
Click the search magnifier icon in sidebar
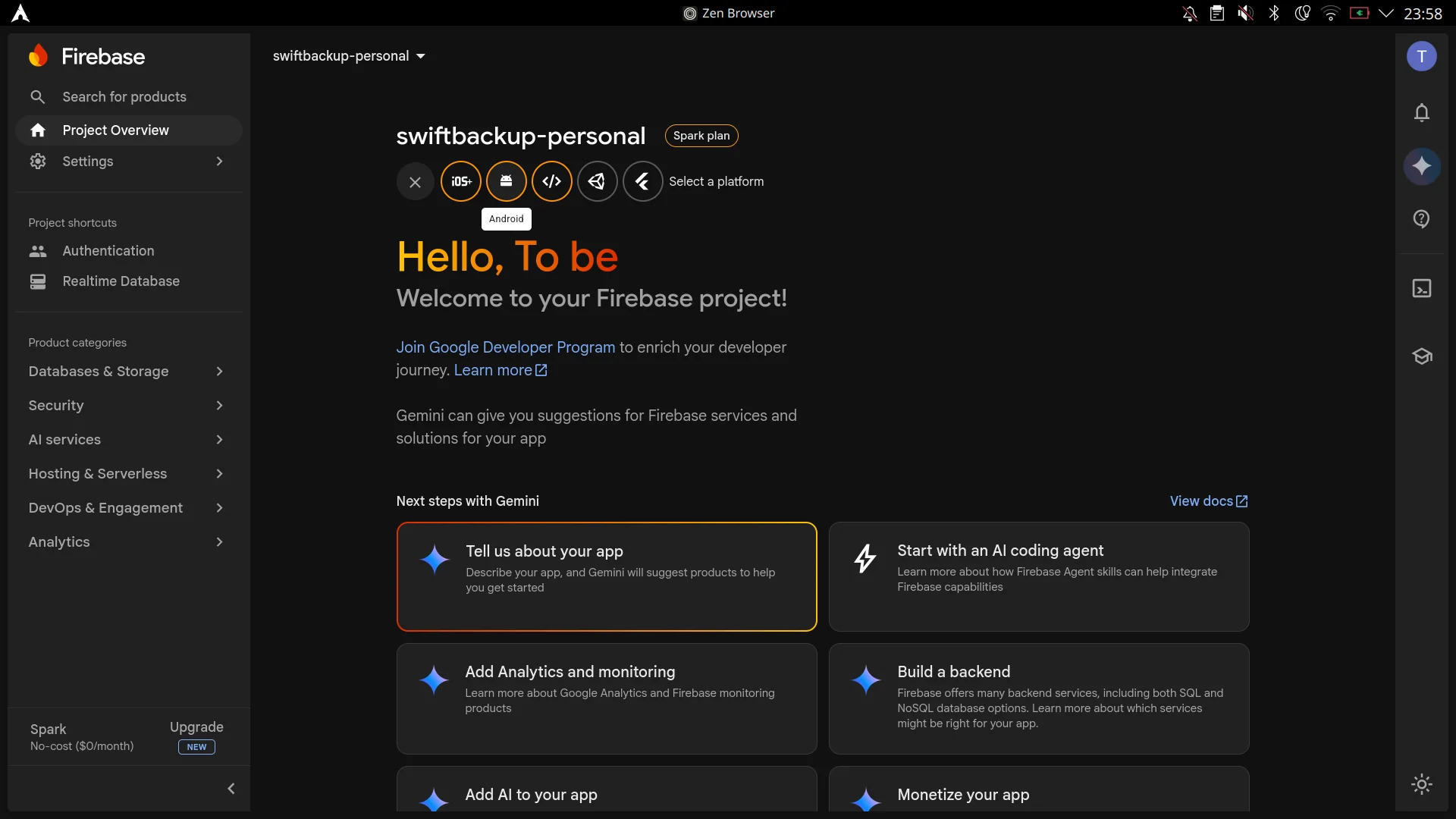click(37, 97)
